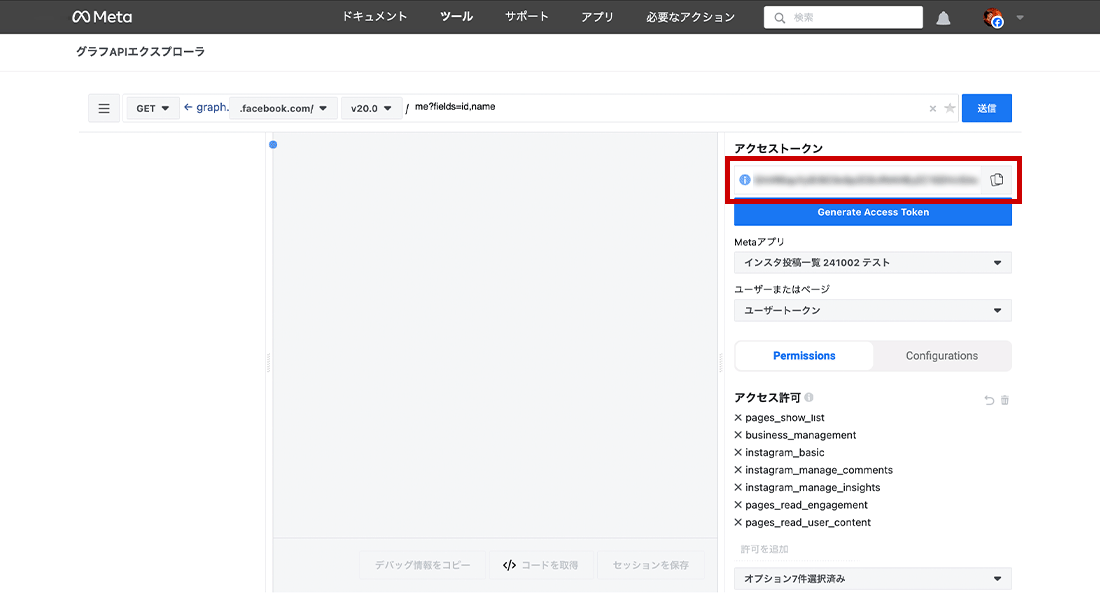The width and height of the screenshot is (1100, 600).
Task: Click the info icon beside アクセス許可
Action: pyautogui.click(x=809, y=397)
